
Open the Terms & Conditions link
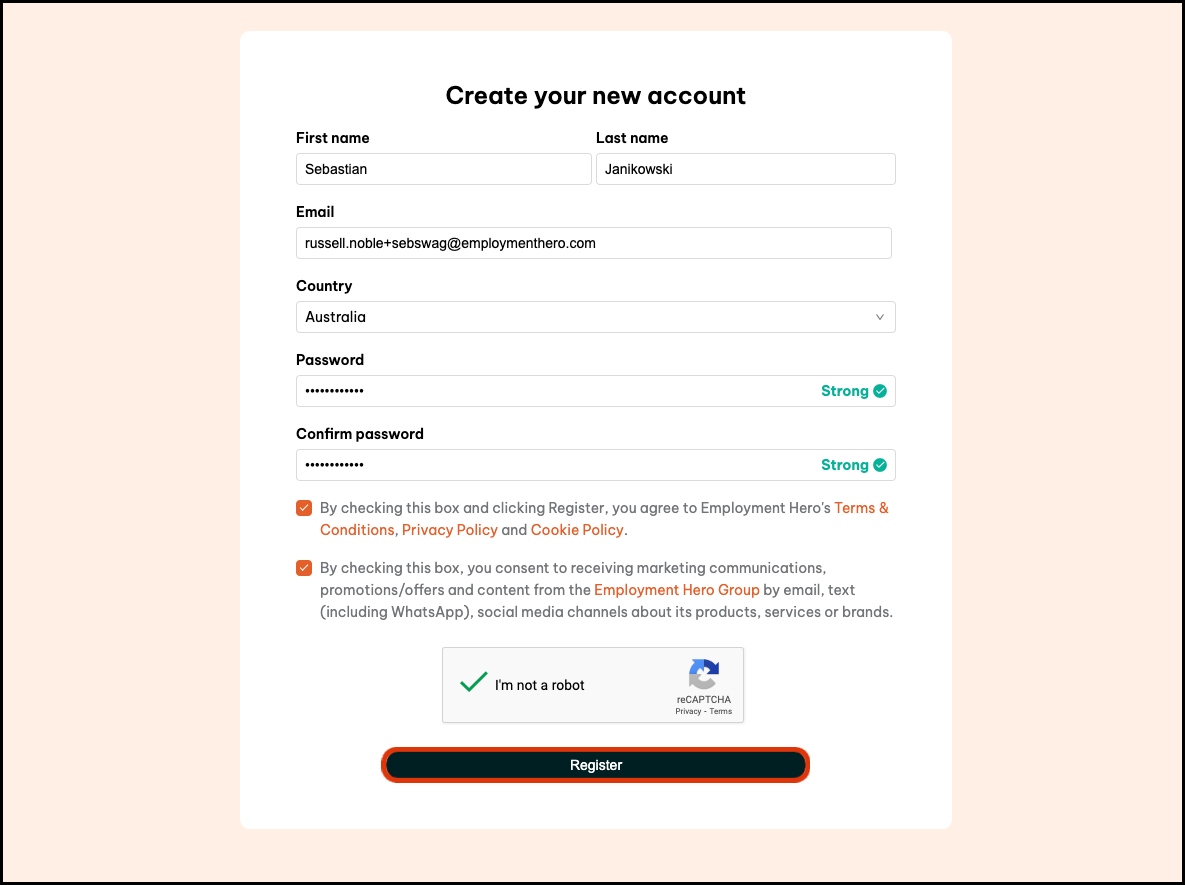point(861,508)
